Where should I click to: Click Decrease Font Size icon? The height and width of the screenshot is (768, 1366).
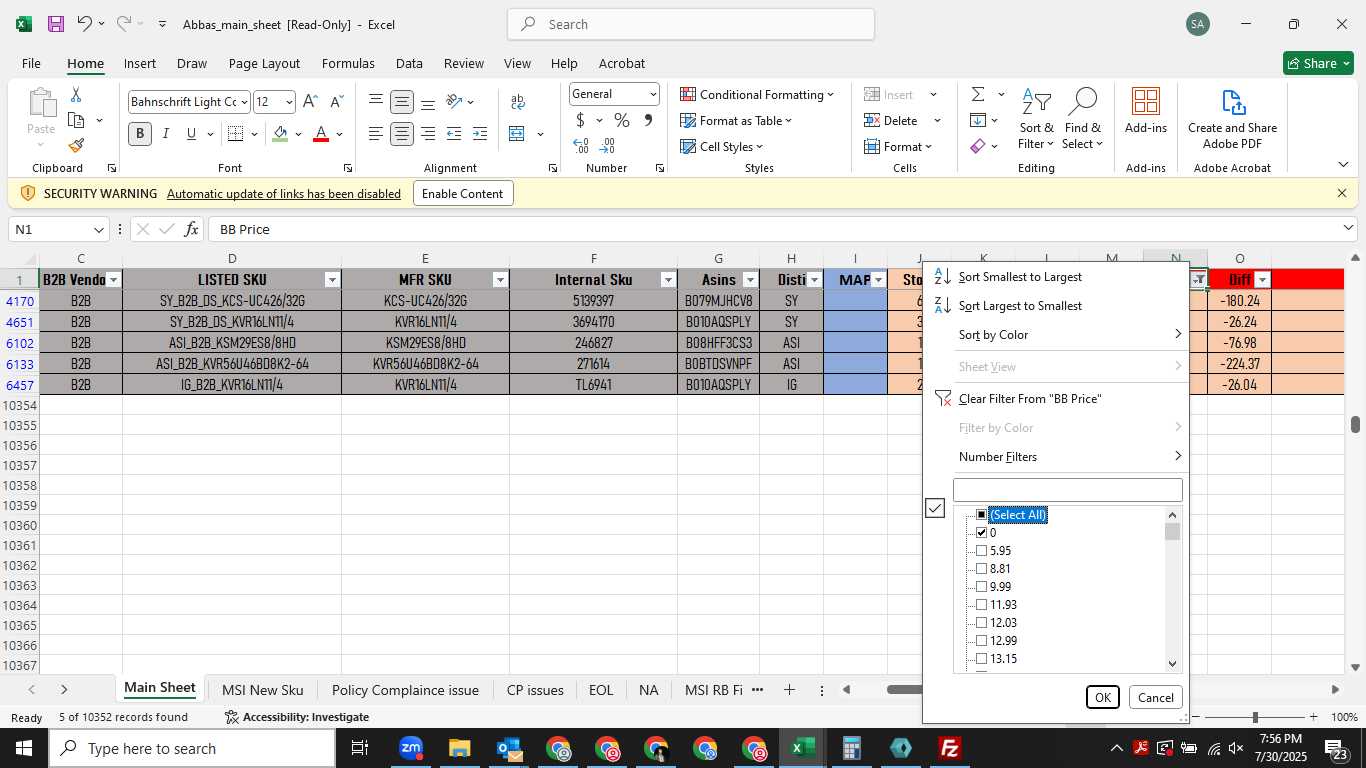[336, 102]
